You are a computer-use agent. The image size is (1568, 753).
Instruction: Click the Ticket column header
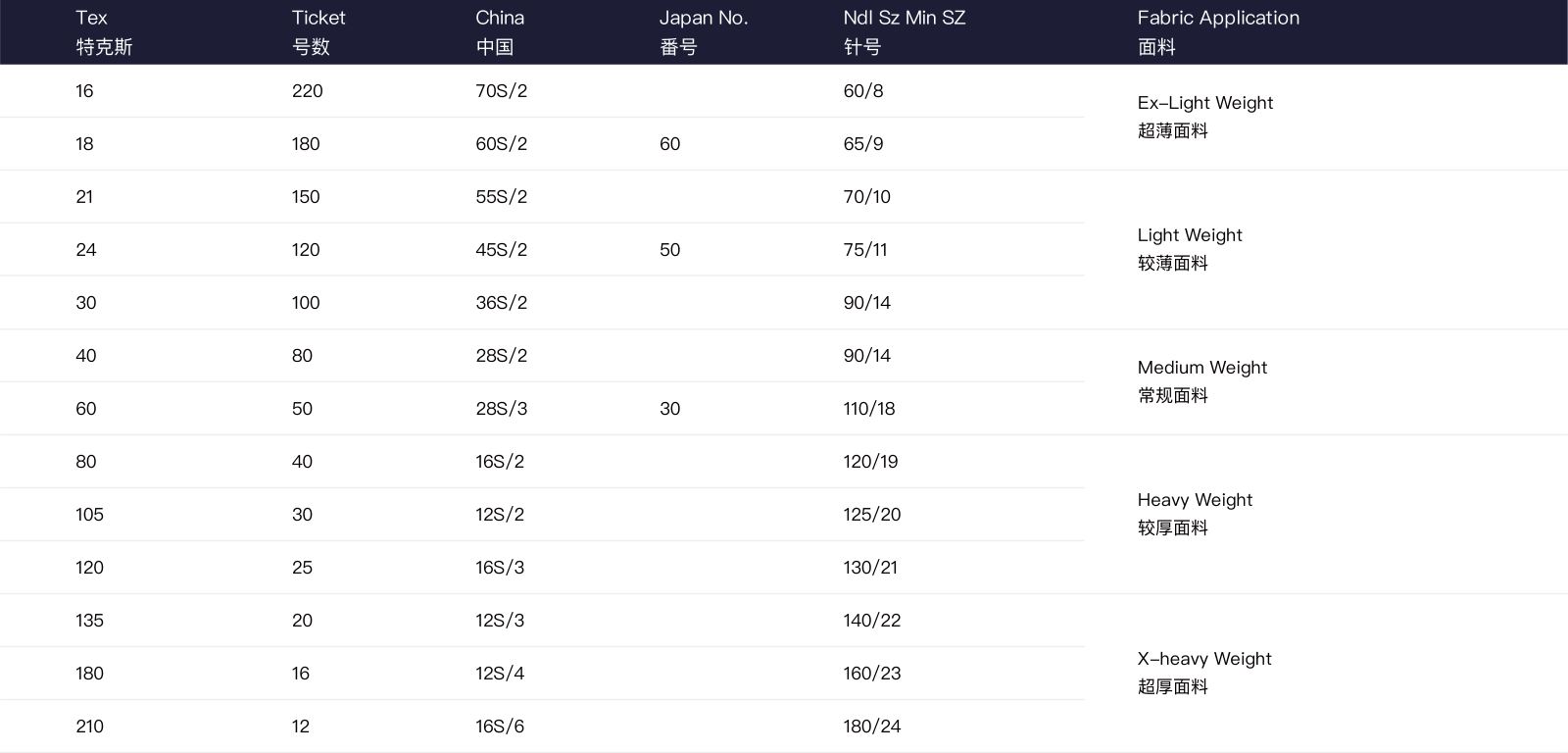pyautogui.click(x=318, y=31)
